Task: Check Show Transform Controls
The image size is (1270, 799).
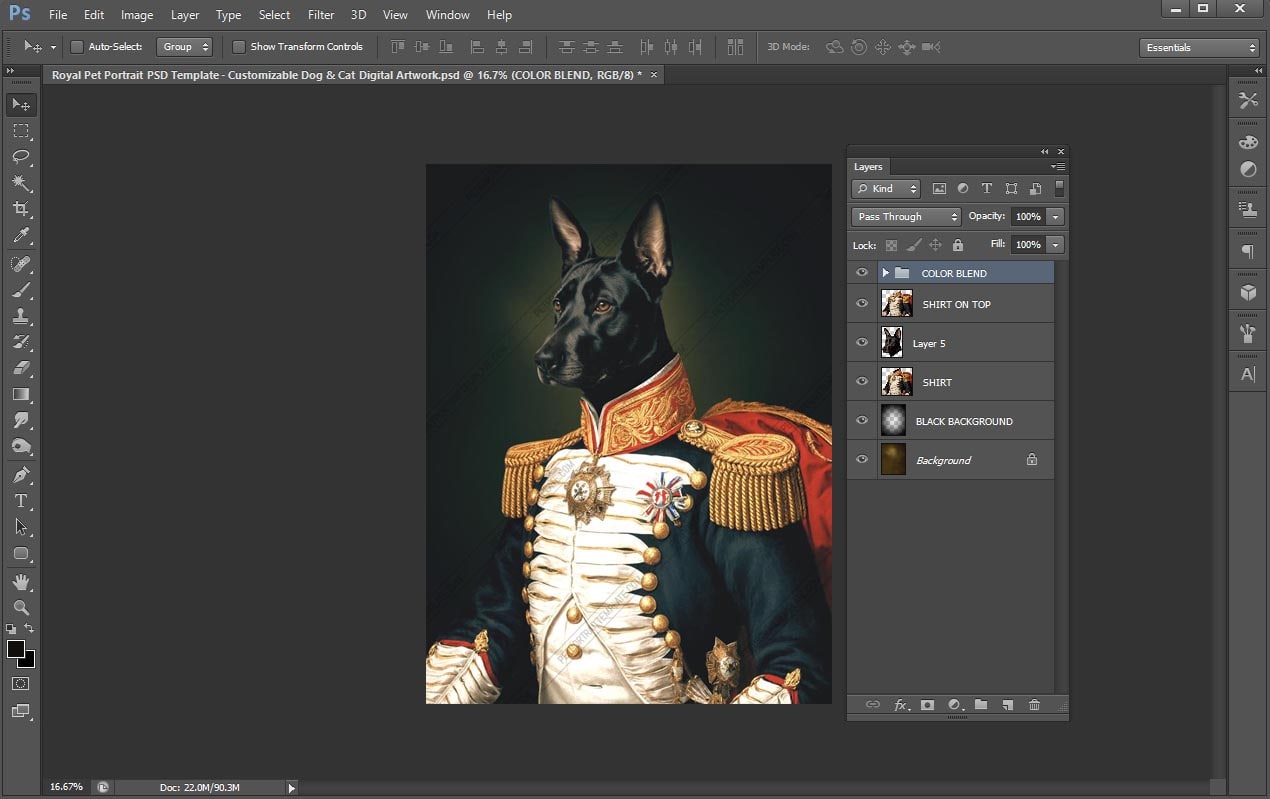Action: [239, 47]
